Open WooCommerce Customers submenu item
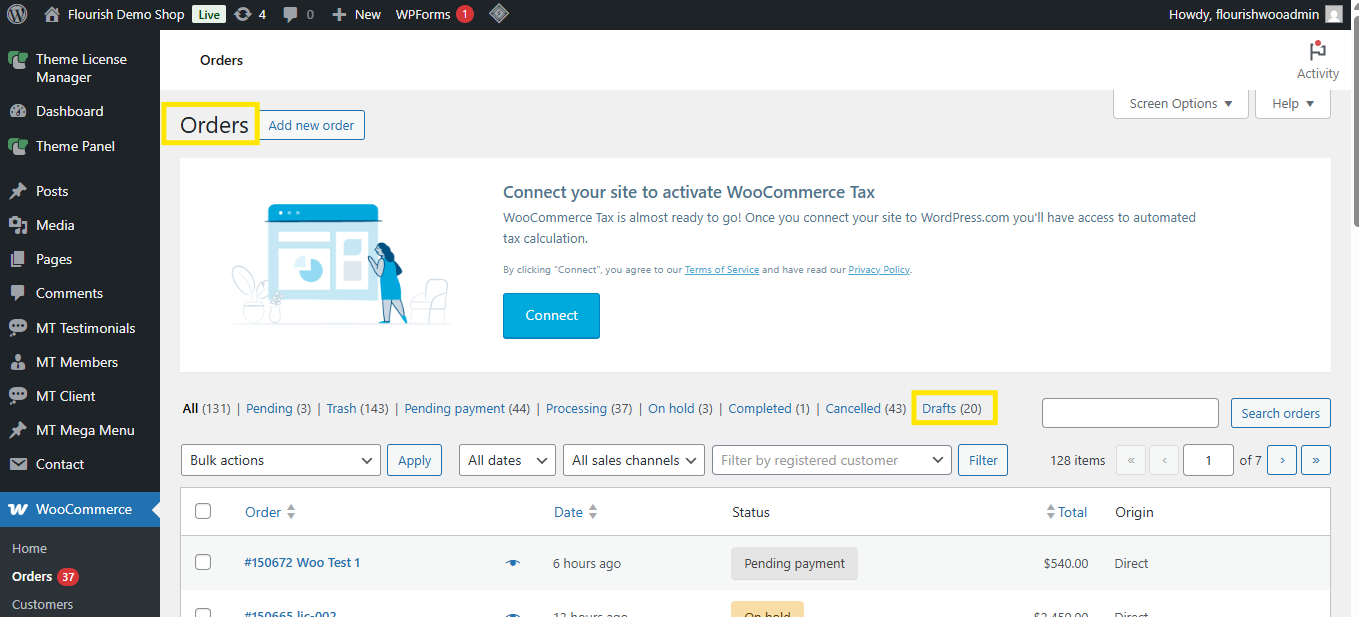 click(x=43, y=604)
